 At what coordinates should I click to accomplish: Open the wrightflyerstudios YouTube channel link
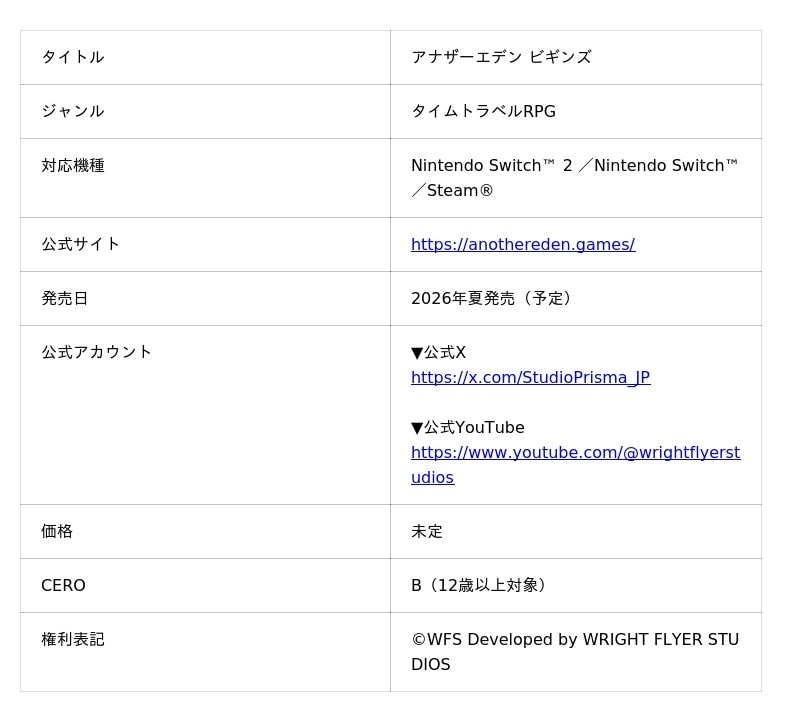pos(575,453)
